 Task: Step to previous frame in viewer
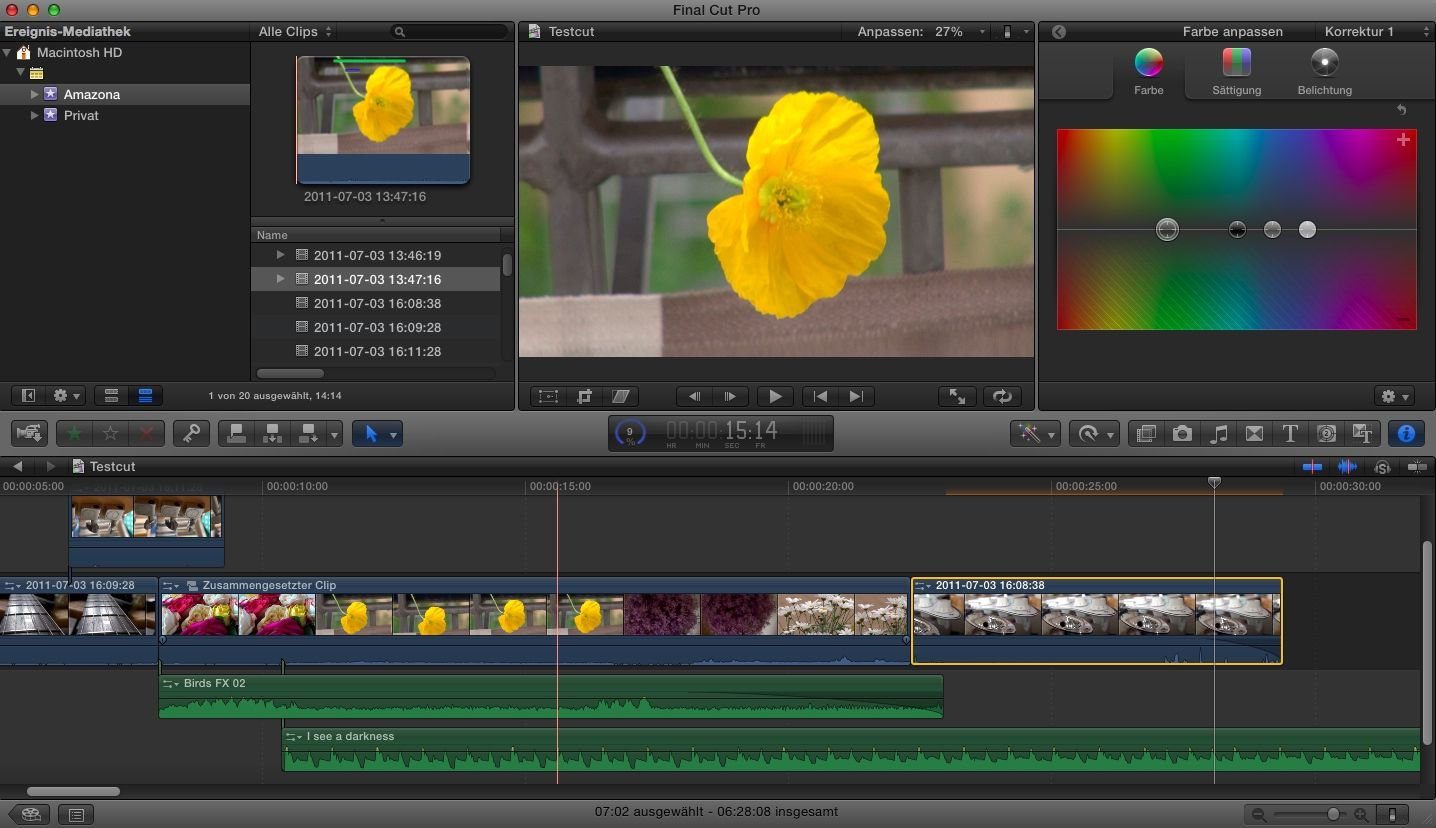(x=694, y=396)
